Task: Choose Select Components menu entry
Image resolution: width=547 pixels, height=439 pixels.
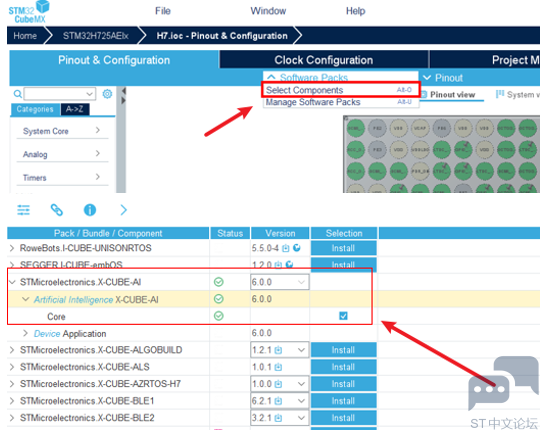Action: click(340, 90)
